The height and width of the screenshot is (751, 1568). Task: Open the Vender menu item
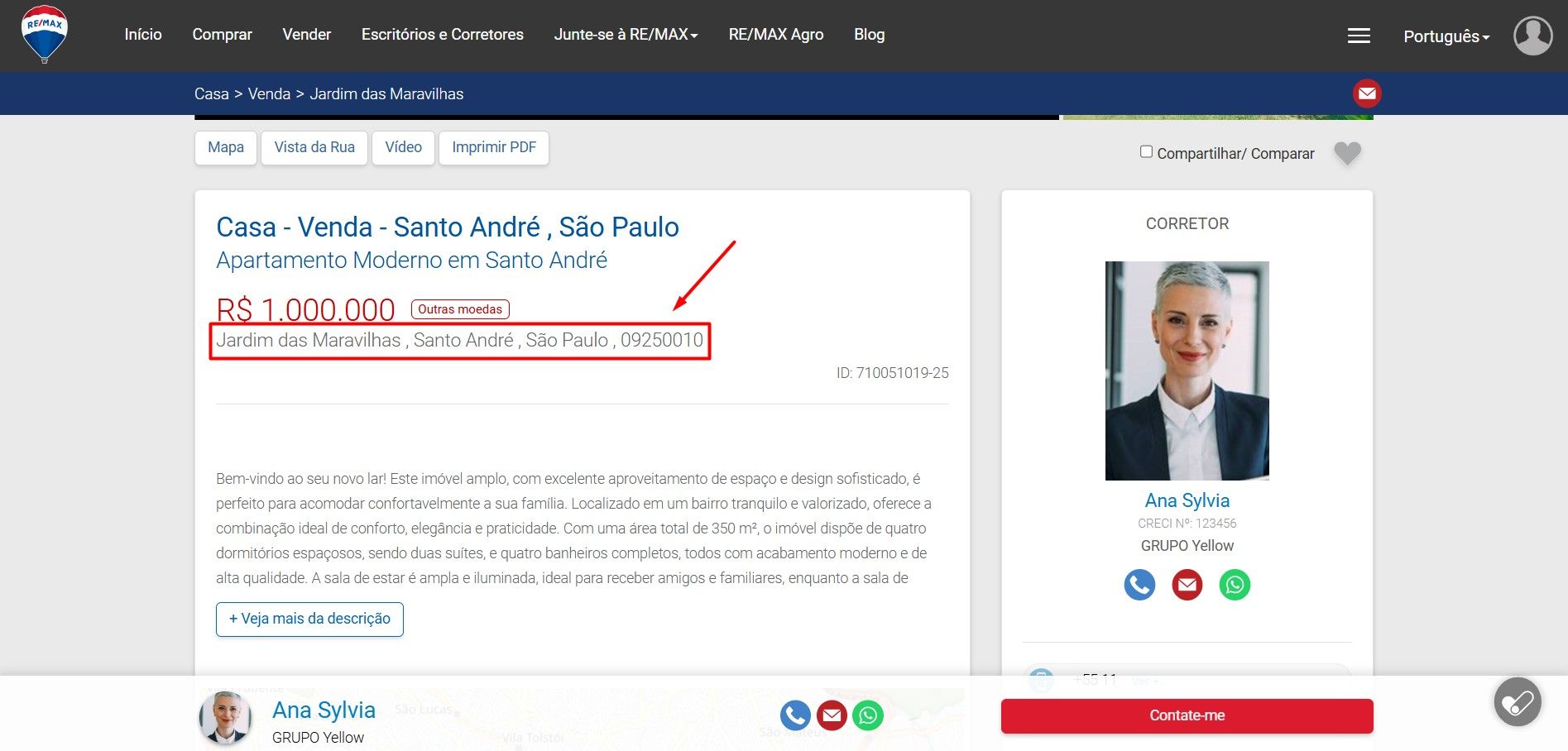coord(306,35)
